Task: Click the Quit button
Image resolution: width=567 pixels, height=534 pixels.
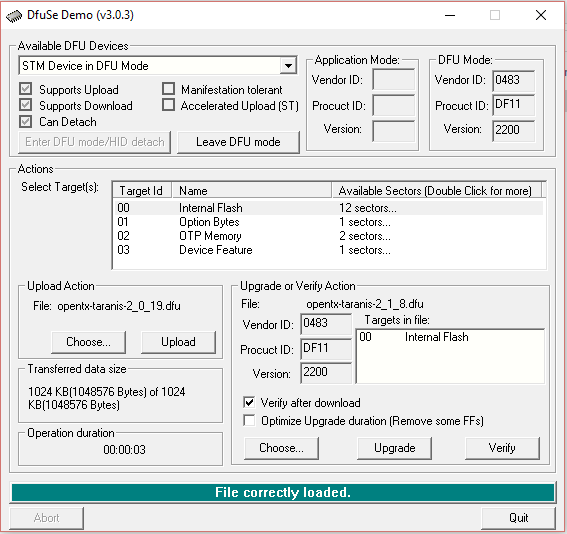Action: click(x=519, y=518)
